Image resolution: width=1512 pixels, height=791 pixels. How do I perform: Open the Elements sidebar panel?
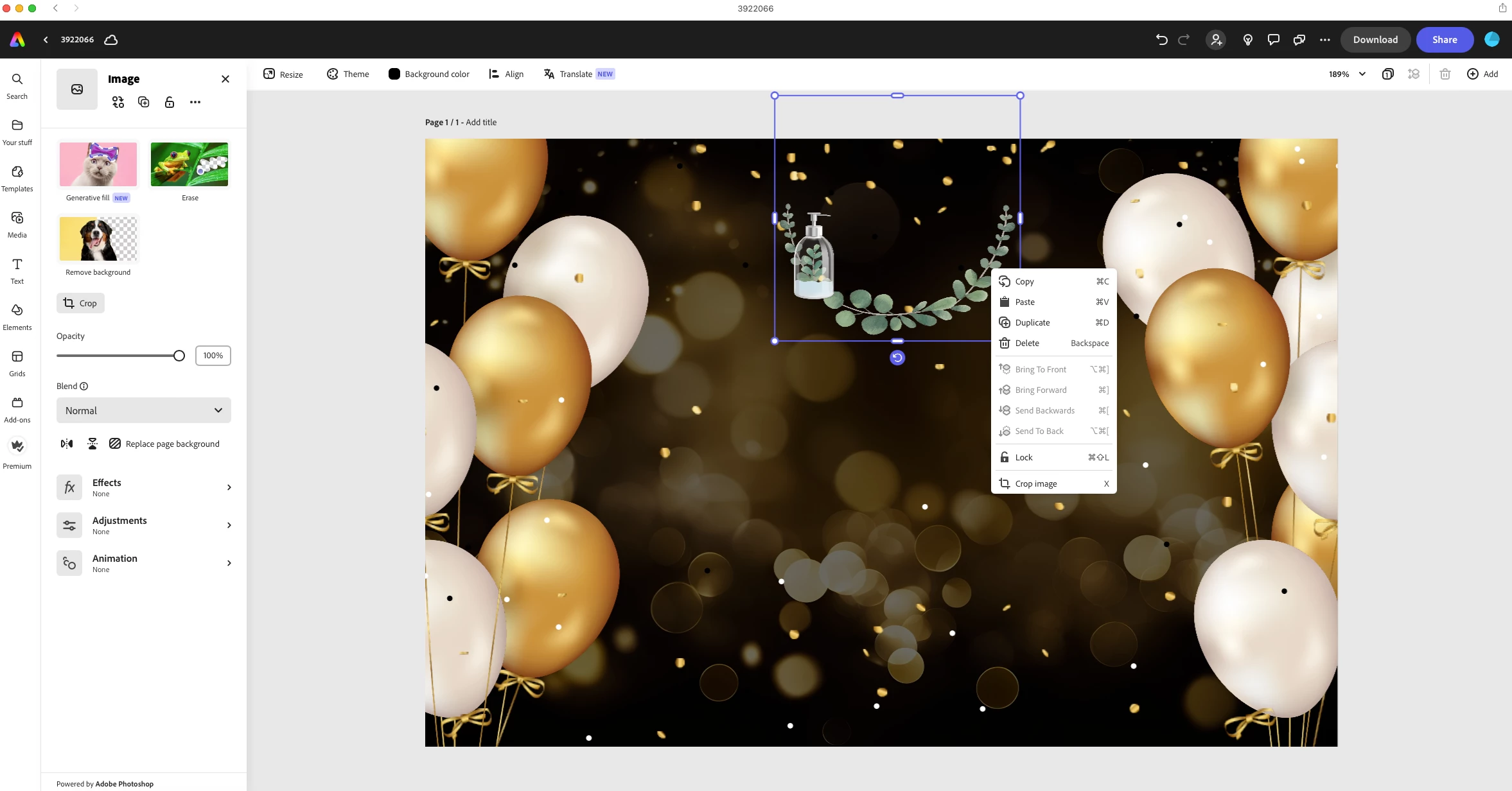coord(17,317)
